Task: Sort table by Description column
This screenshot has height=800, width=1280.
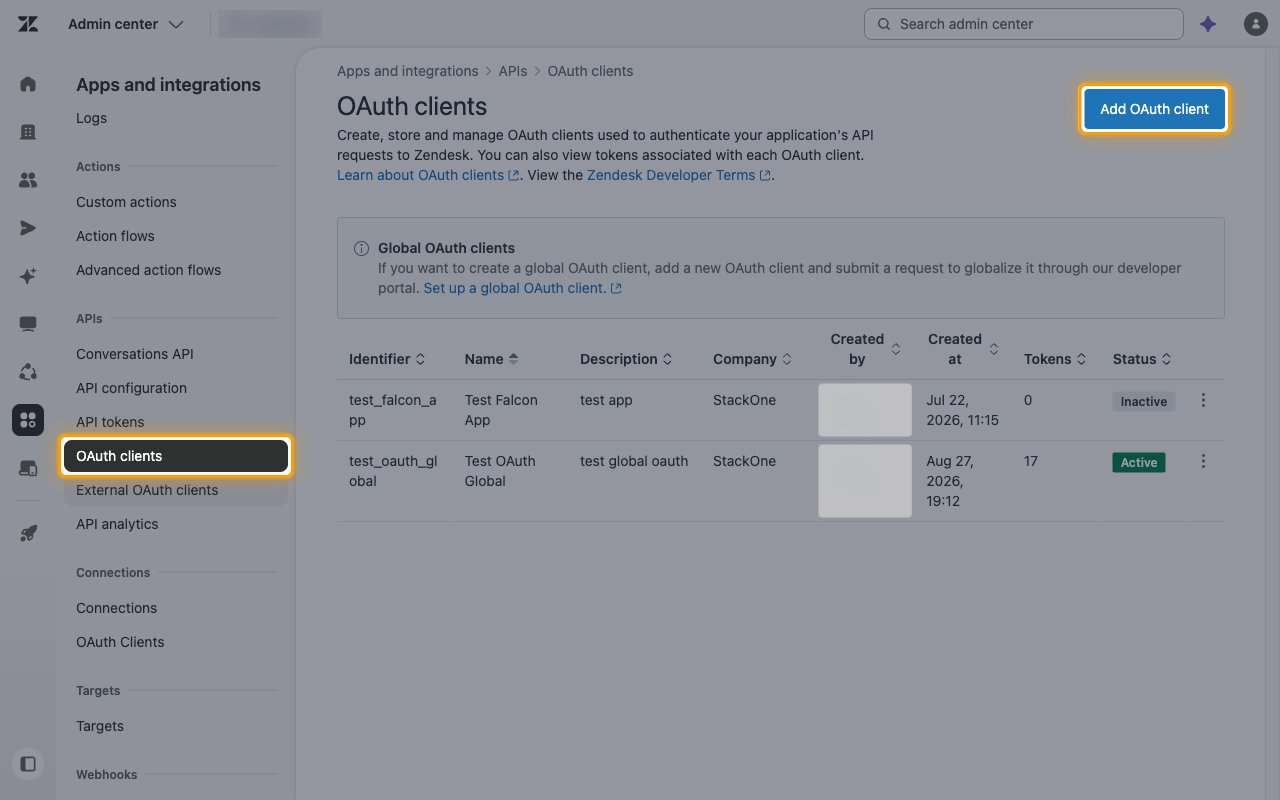Action: 626,359
